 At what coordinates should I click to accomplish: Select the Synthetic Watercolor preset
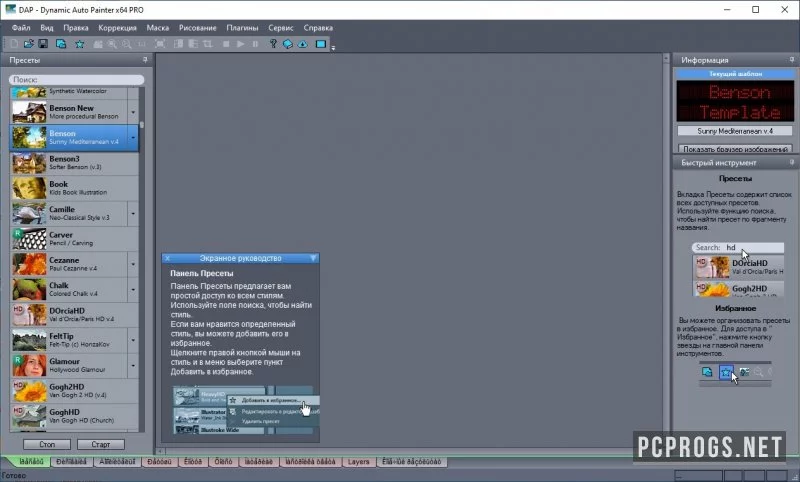coord(74,92)
